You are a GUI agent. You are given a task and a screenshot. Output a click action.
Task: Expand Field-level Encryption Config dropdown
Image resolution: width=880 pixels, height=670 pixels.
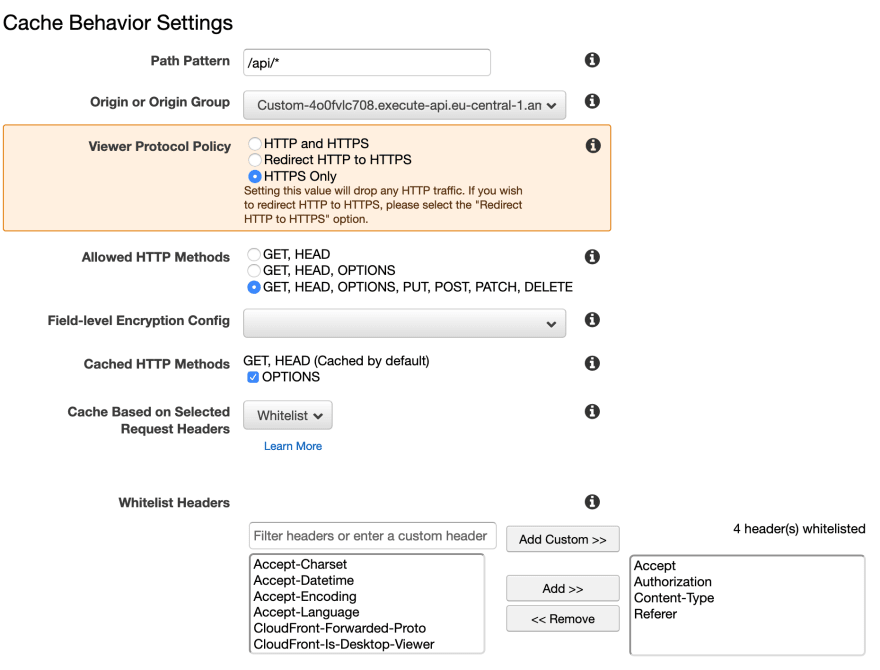pyautogui.click(x=404, y=323)
